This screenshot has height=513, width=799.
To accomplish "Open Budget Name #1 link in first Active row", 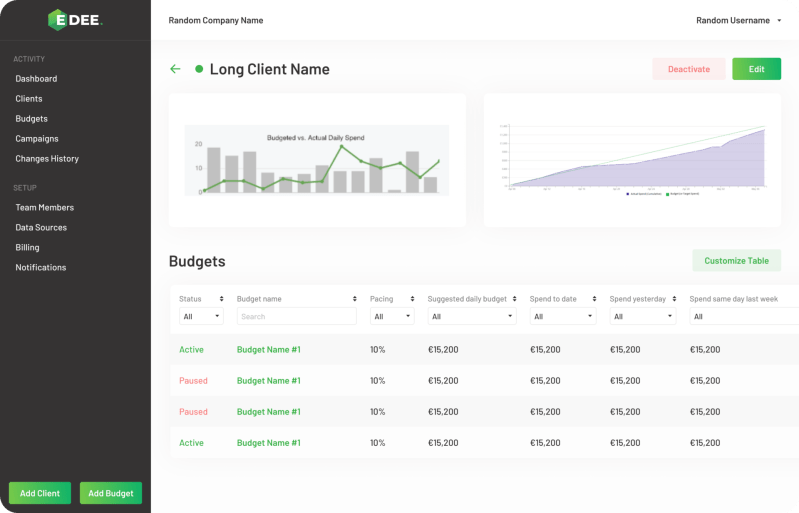I will click(269, 349).
